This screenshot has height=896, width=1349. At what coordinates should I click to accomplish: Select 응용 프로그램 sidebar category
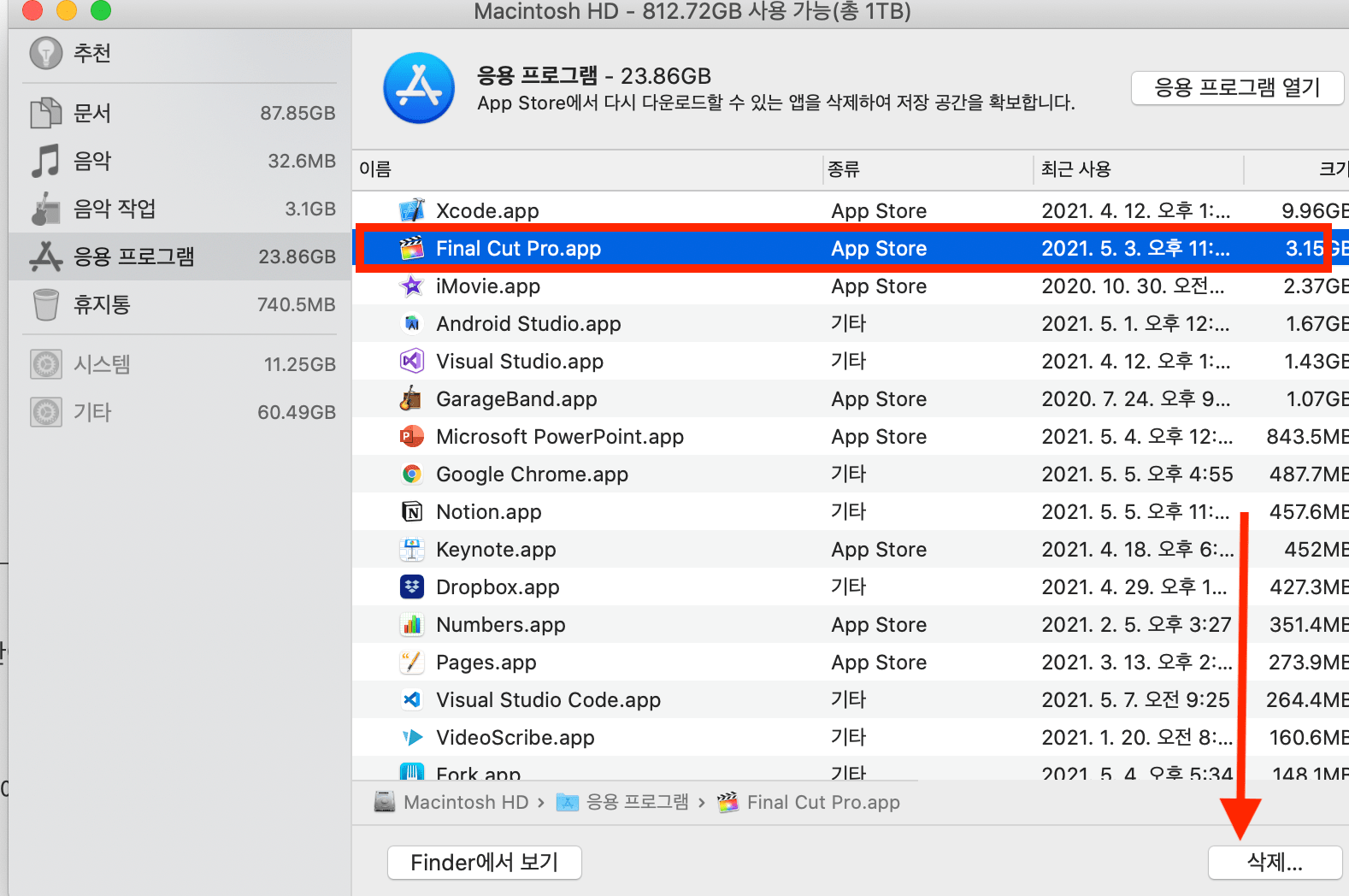point(180,256)
